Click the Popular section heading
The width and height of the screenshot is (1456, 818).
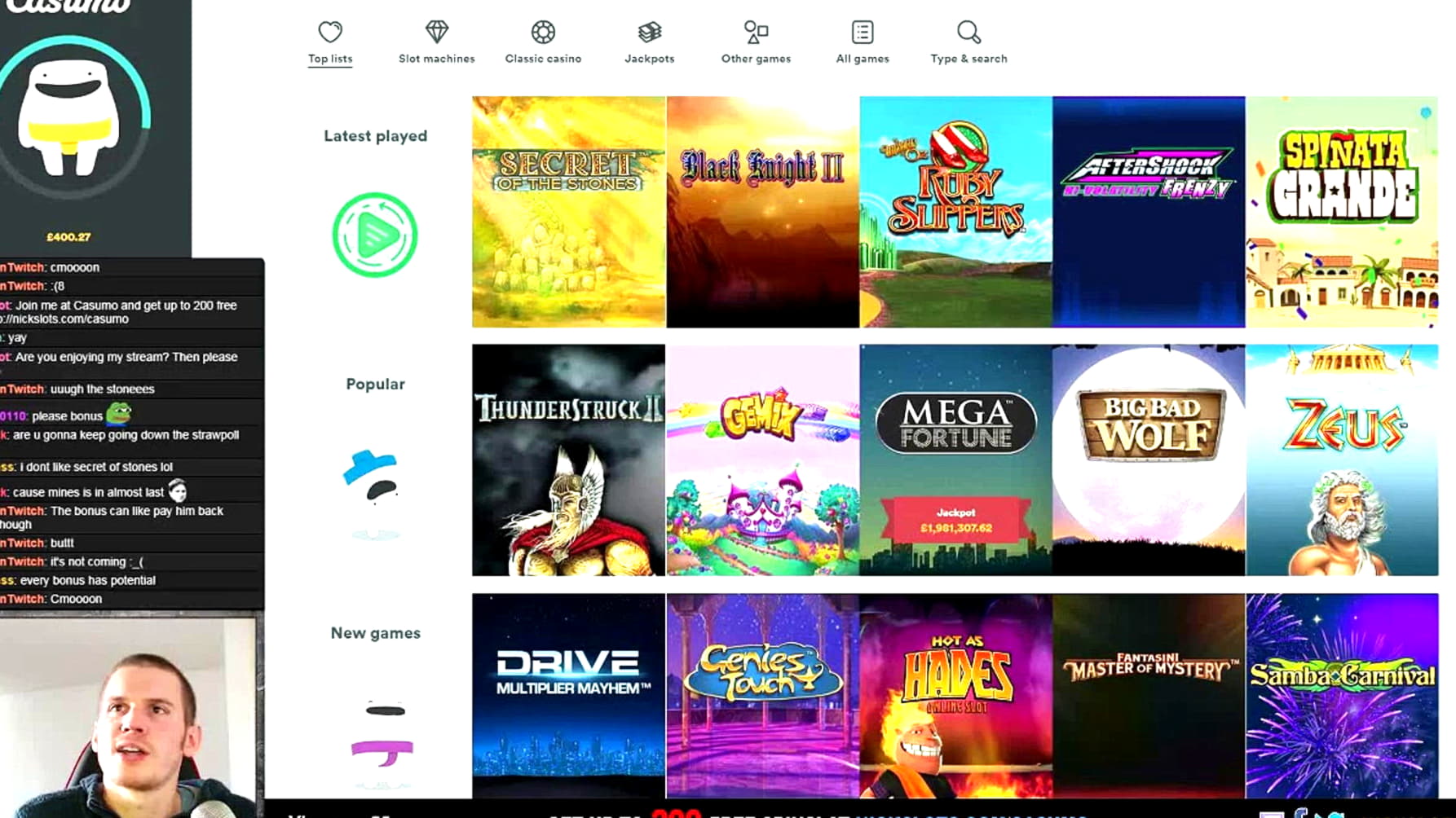pos(375,384)
